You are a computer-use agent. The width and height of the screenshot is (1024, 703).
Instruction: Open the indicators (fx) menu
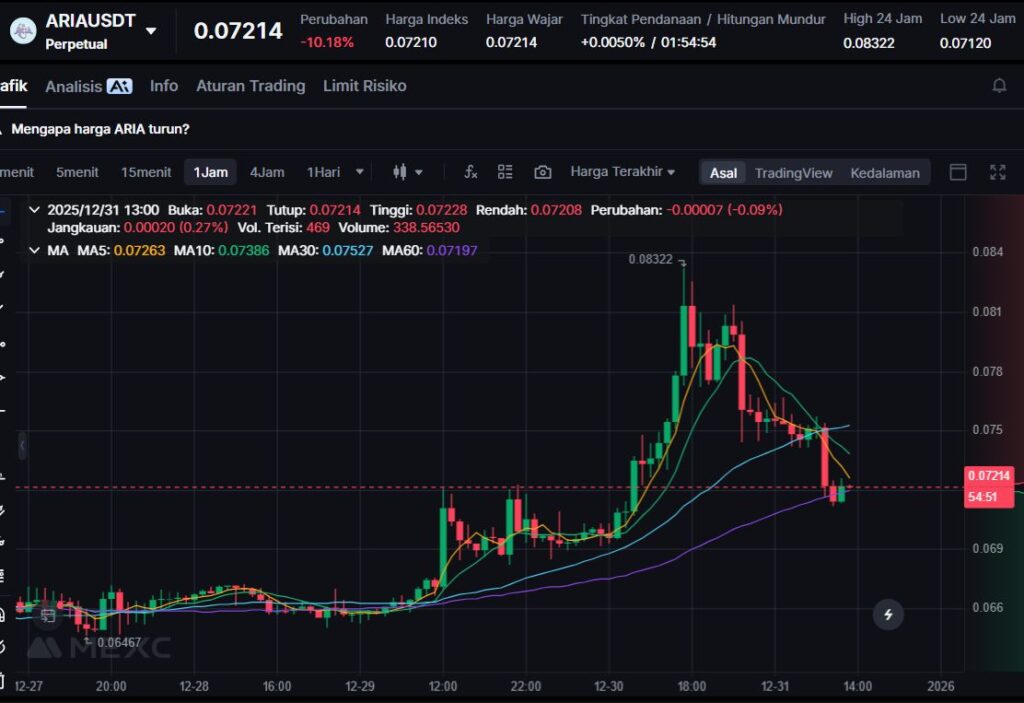click(x=471, y=172)
